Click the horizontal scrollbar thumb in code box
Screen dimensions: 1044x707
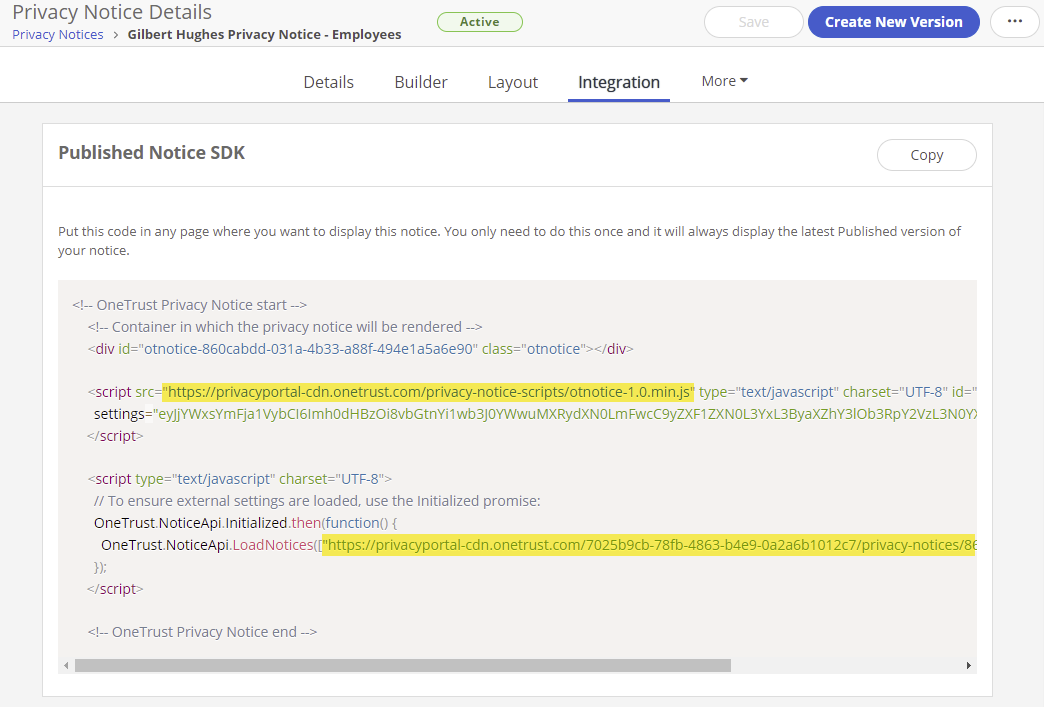(x=403, y=665)
